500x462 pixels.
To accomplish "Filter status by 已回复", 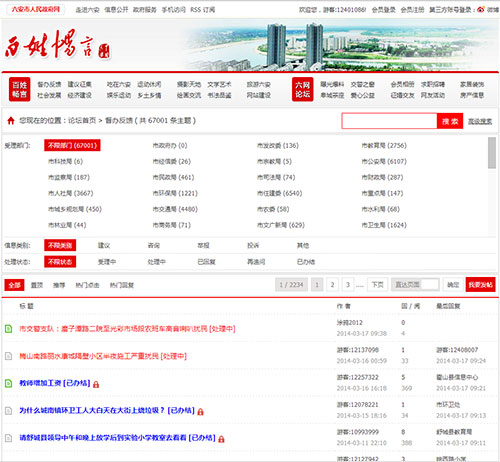I will point(206,262).
